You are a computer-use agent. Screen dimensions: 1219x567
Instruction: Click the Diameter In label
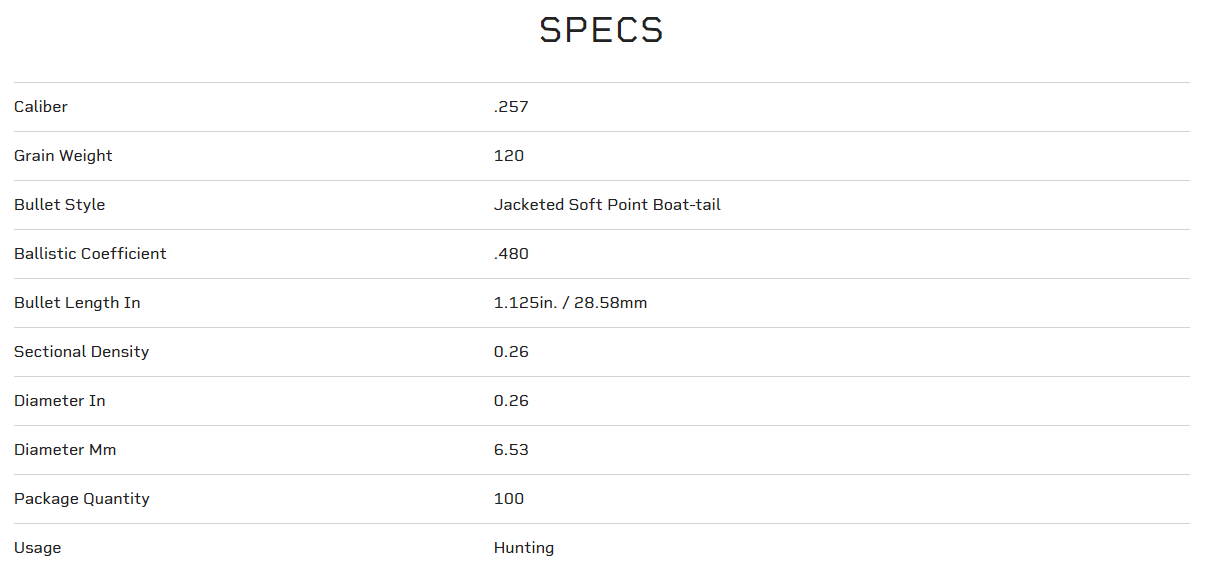pos(60,401)
